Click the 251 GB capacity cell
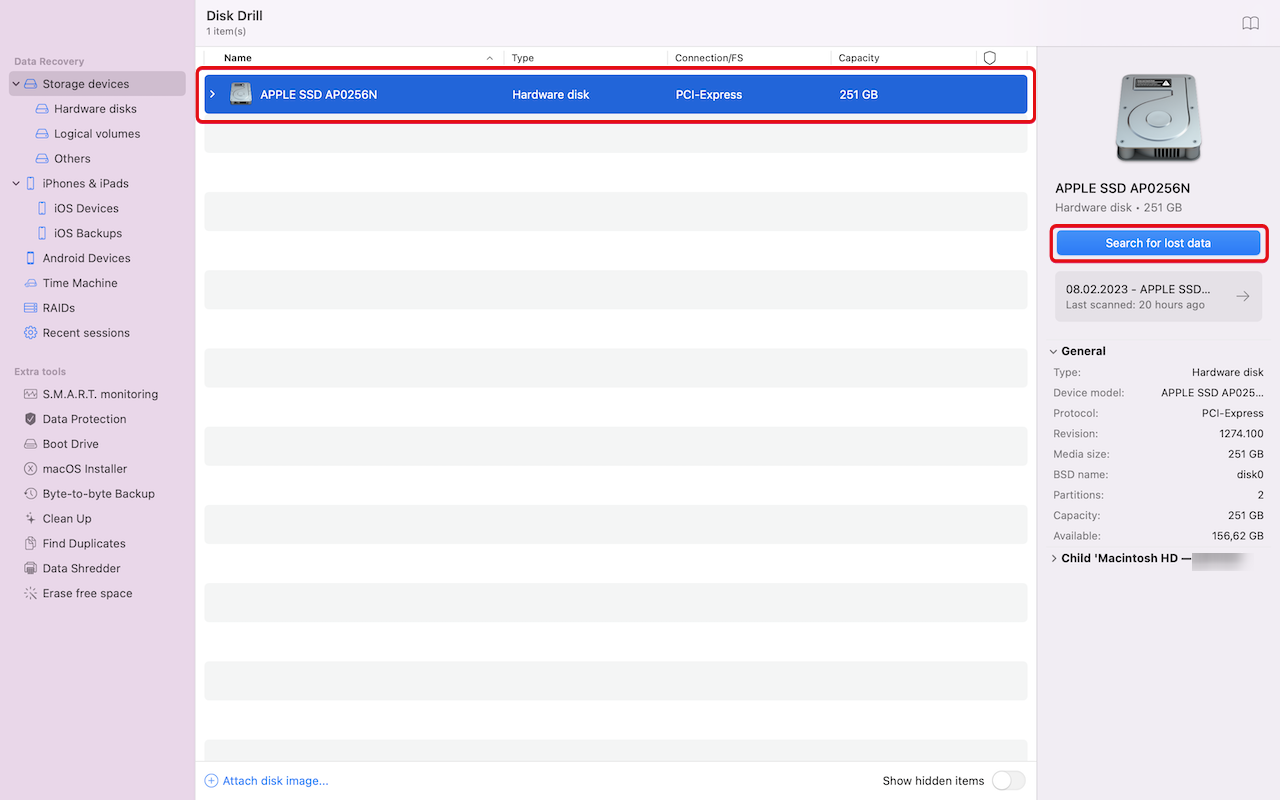Screen dimensions: 1280x800 tap(859, 95)
